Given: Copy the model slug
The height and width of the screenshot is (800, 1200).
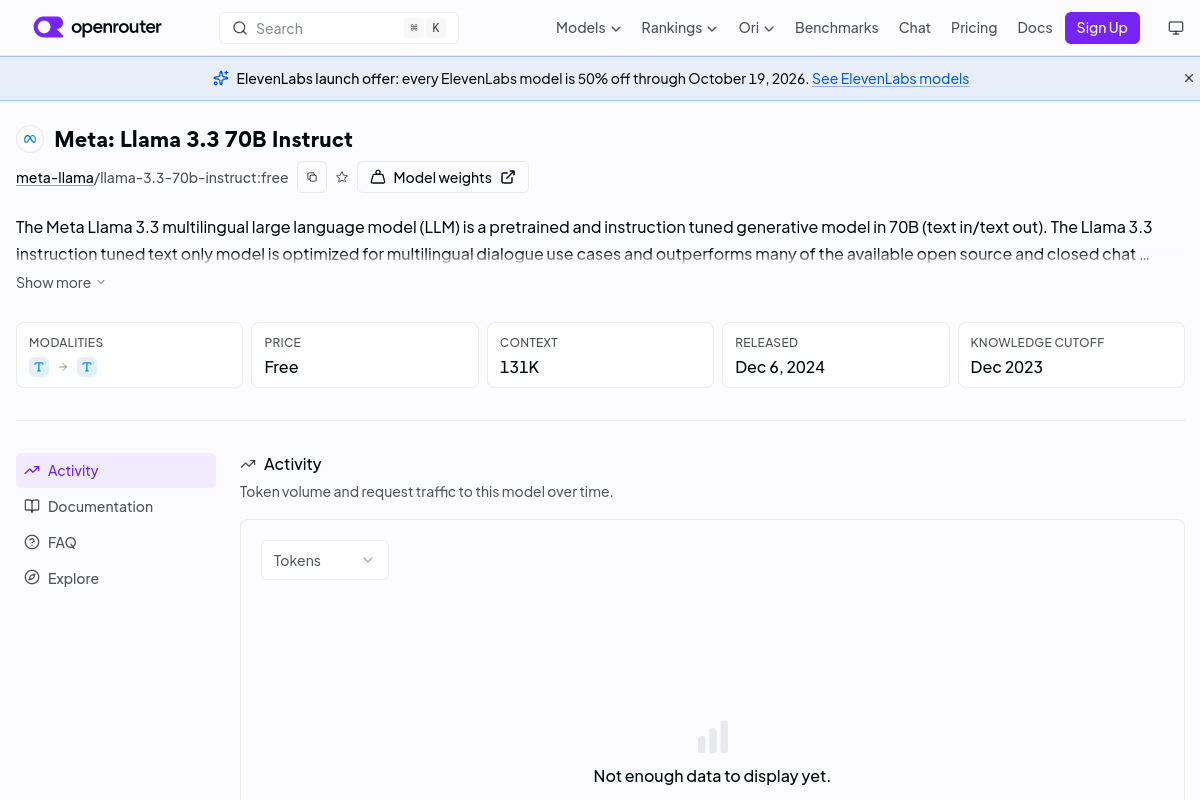Looking at the screenshot, I should [x=312, y=177].
